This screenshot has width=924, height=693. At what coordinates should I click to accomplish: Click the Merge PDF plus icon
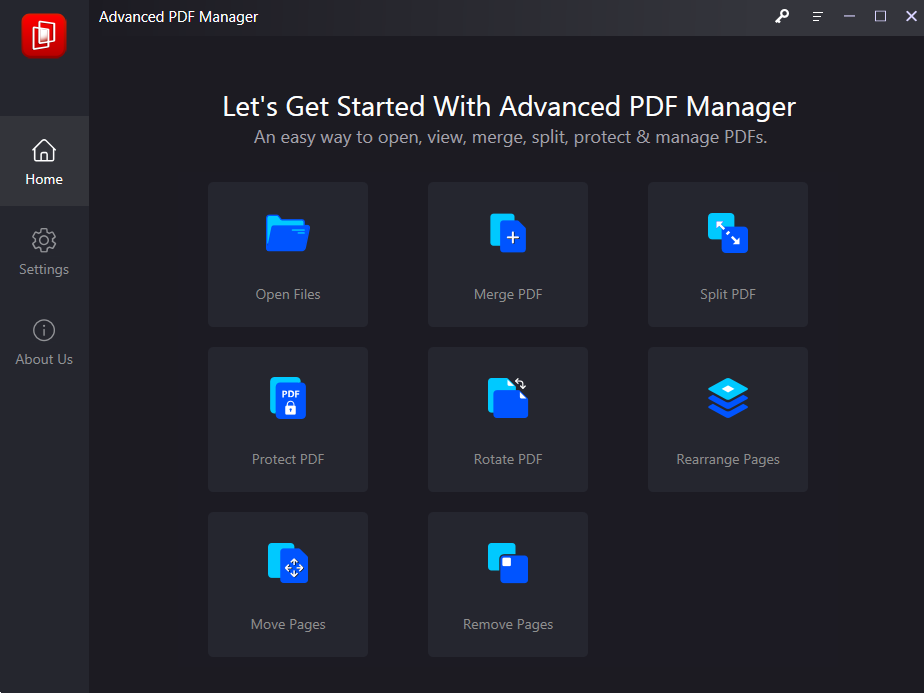point(508,233)
